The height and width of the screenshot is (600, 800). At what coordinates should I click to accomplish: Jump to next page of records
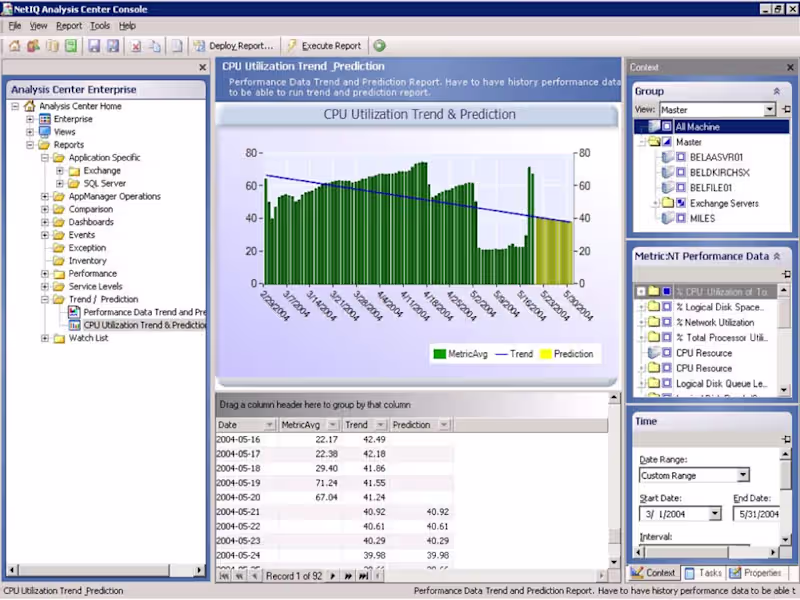pyautogui.click(x=348, y=576)
